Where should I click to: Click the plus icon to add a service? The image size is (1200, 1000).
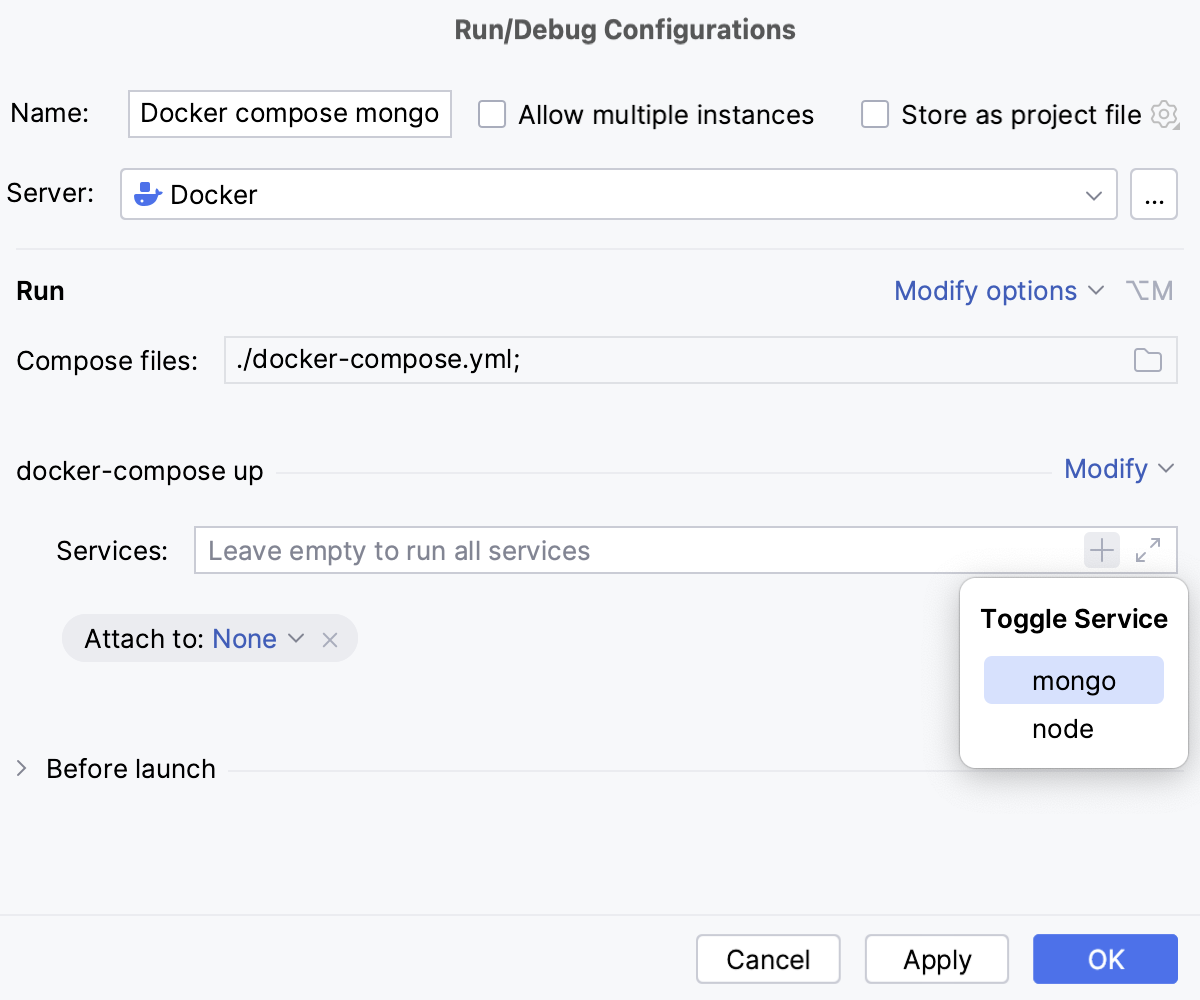coord(1101,550)
